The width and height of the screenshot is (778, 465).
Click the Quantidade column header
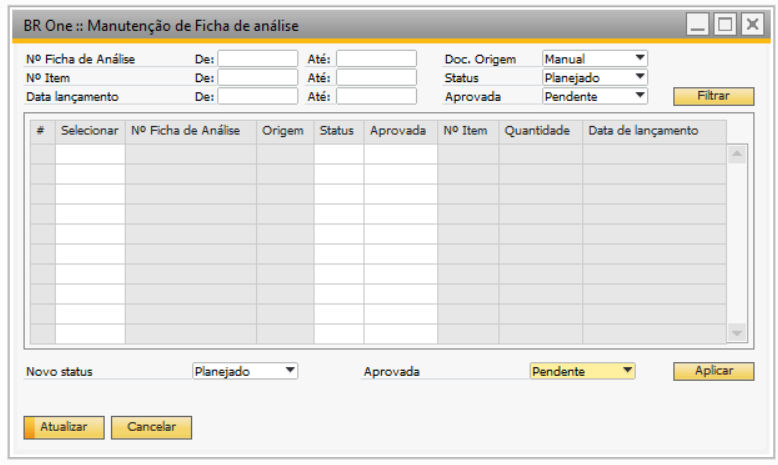pyautogui.click(x=537, y=131)
